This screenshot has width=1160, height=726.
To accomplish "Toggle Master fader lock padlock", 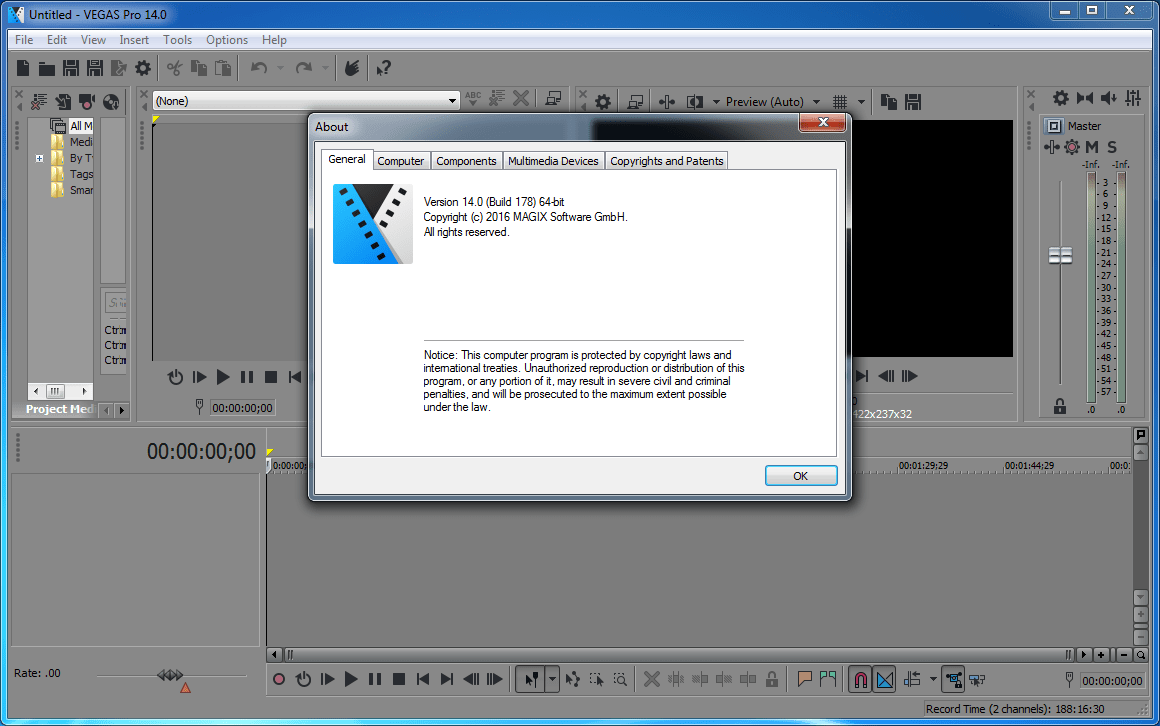I will (x=1060, y=406).
